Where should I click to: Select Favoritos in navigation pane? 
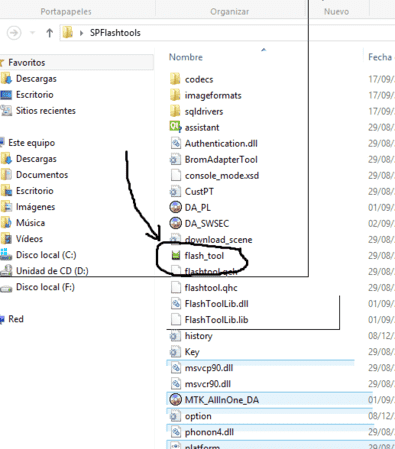tap(27, 62)
